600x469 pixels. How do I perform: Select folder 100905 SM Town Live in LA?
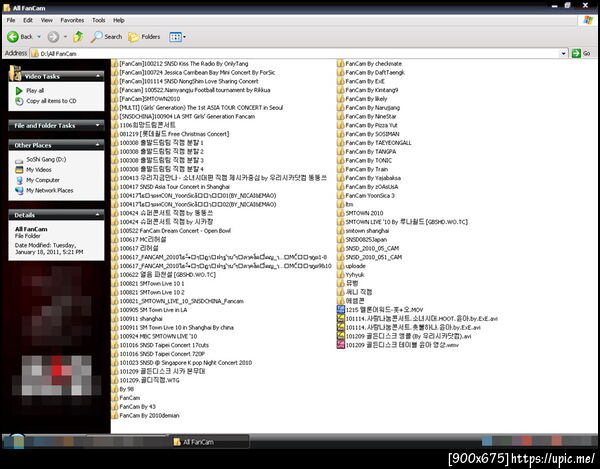149,310
